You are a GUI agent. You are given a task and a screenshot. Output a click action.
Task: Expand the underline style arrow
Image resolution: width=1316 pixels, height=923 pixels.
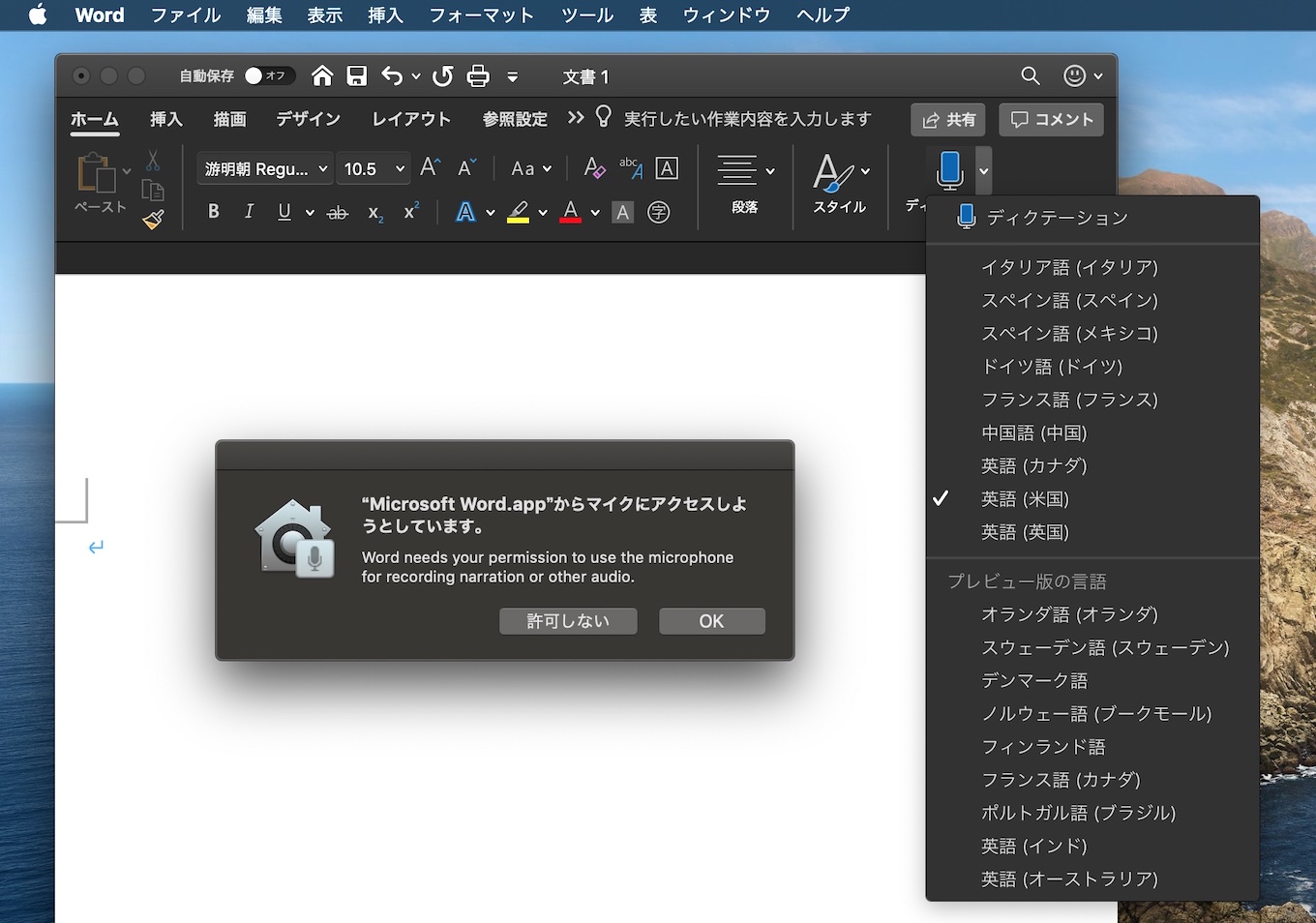tap(310, 212)
